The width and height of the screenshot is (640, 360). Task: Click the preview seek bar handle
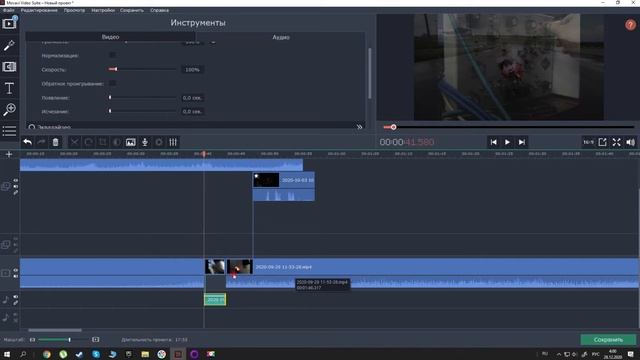(x=393, y=127)
